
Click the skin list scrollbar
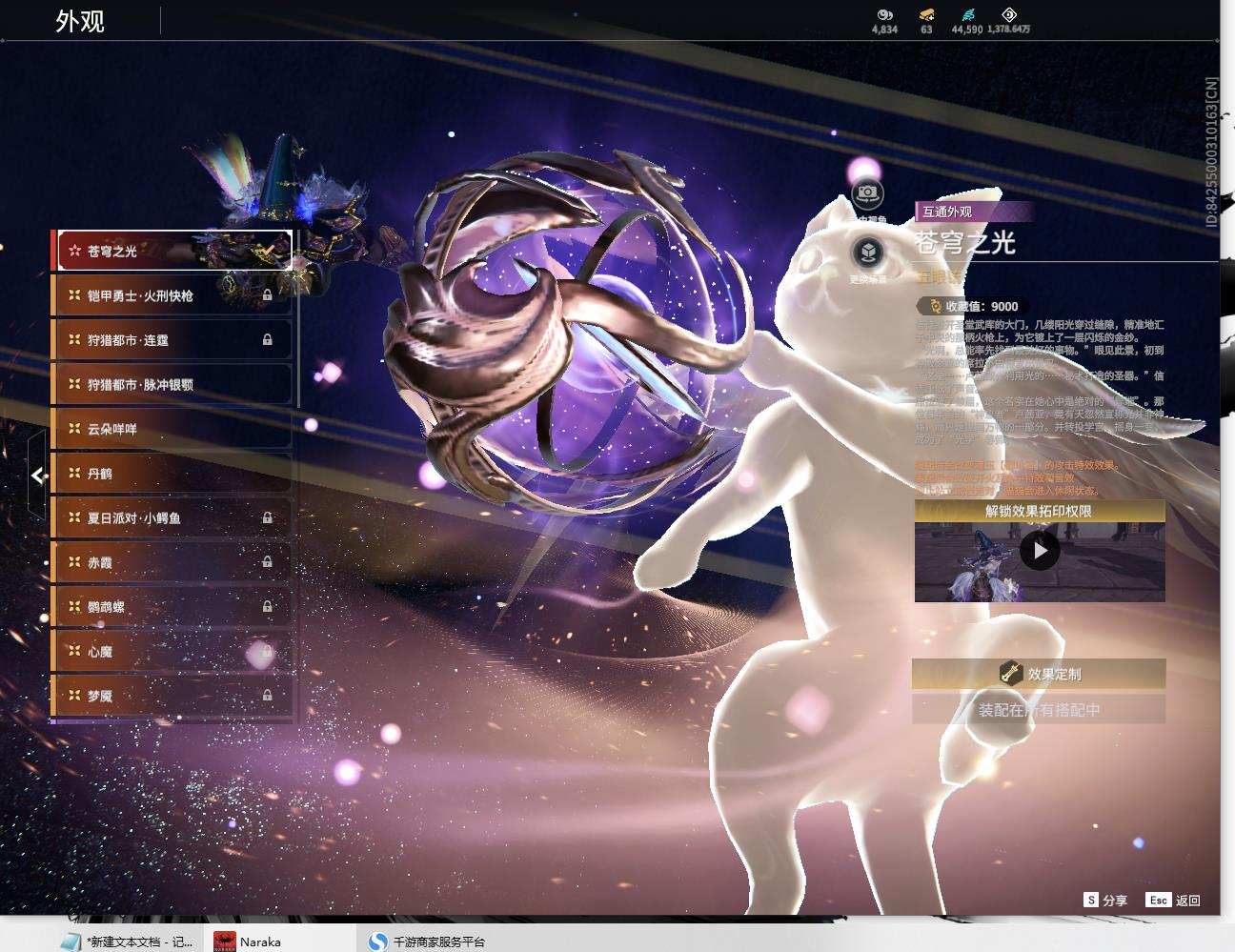(x=298, y=318)
